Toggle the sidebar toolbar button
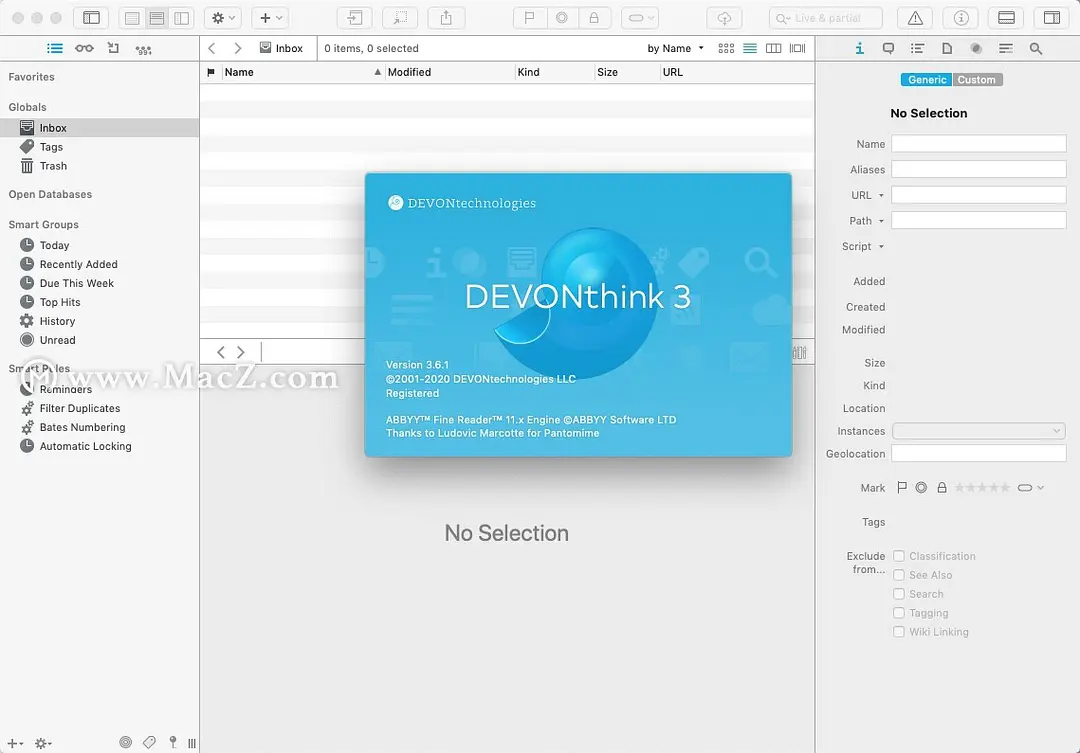The image size is (1080, 753). [92, 18]
